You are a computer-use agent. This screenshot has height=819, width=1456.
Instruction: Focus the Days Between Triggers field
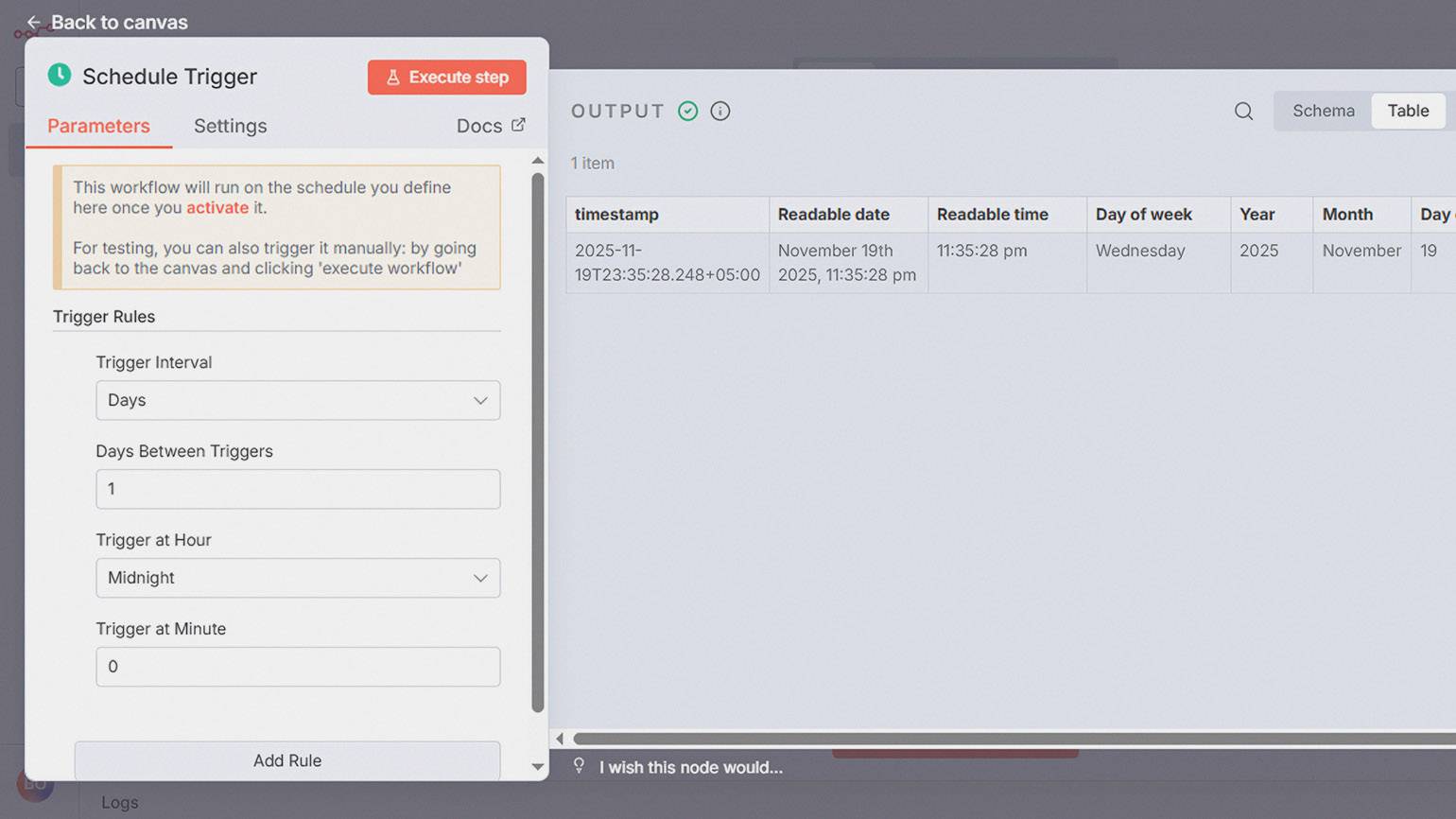[298, 489]
